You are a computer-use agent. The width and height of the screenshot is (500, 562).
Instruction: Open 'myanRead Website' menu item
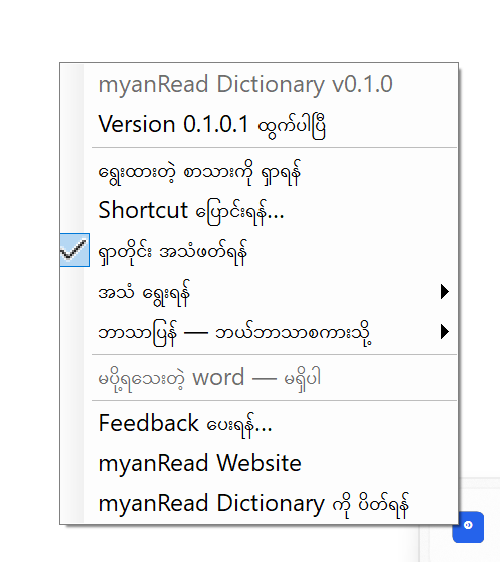pos(259,463)
